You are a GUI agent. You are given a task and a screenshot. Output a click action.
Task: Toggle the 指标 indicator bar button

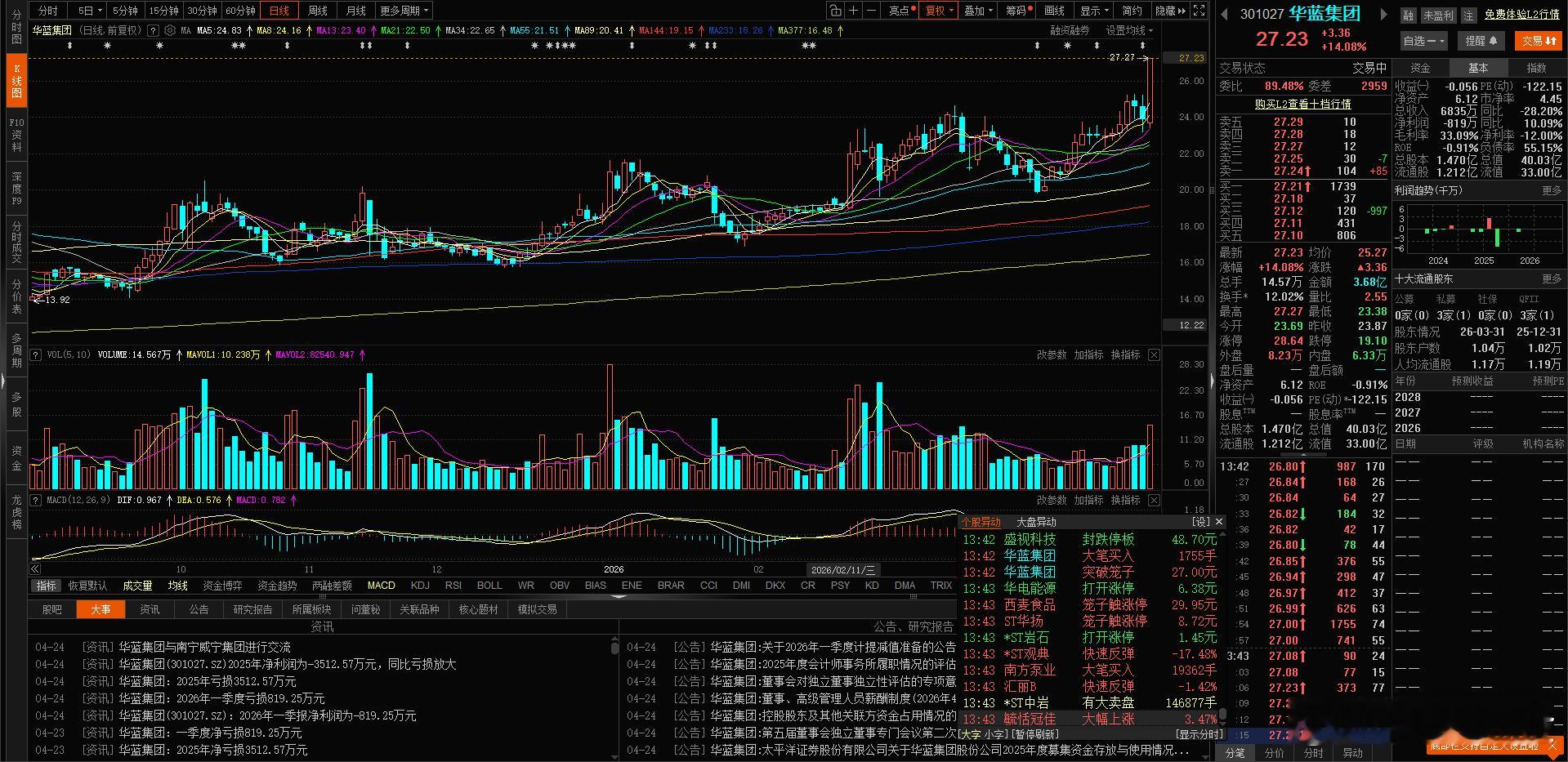click(47, 586)
